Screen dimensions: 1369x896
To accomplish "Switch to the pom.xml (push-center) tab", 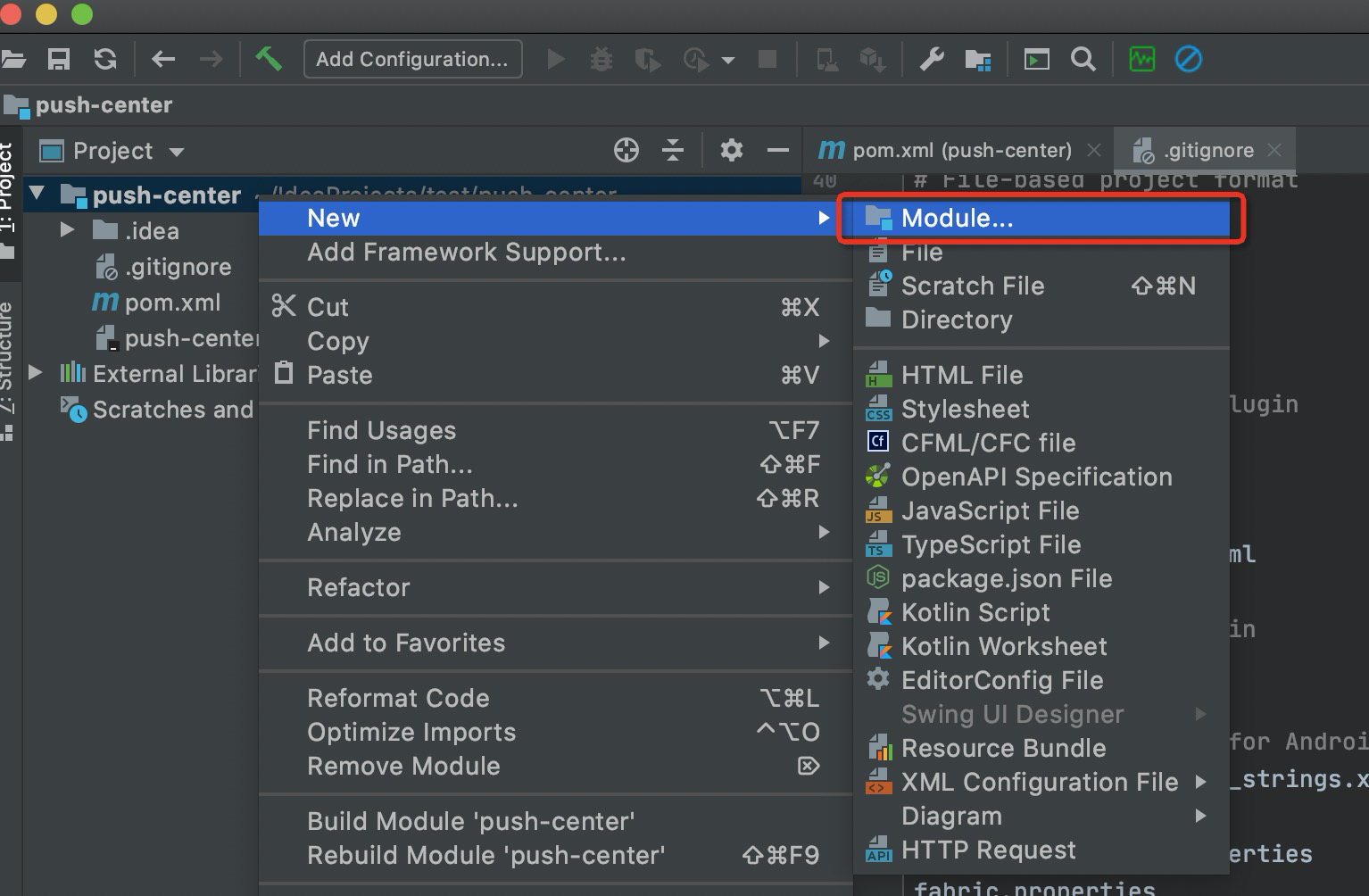I will (961, 150).
